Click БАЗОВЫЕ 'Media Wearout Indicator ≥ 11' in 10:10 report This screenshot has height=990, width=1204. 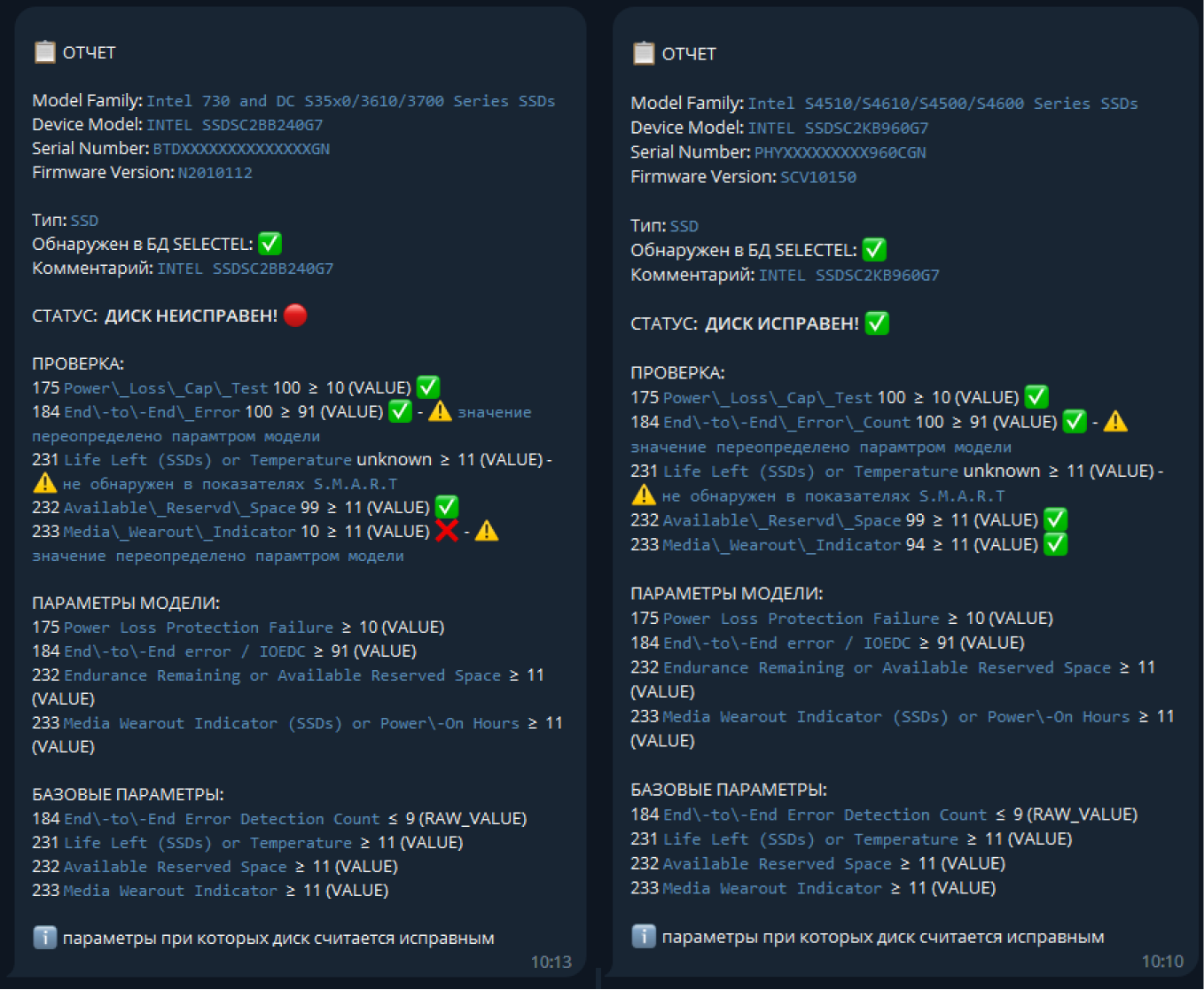[x=813, y=888]
